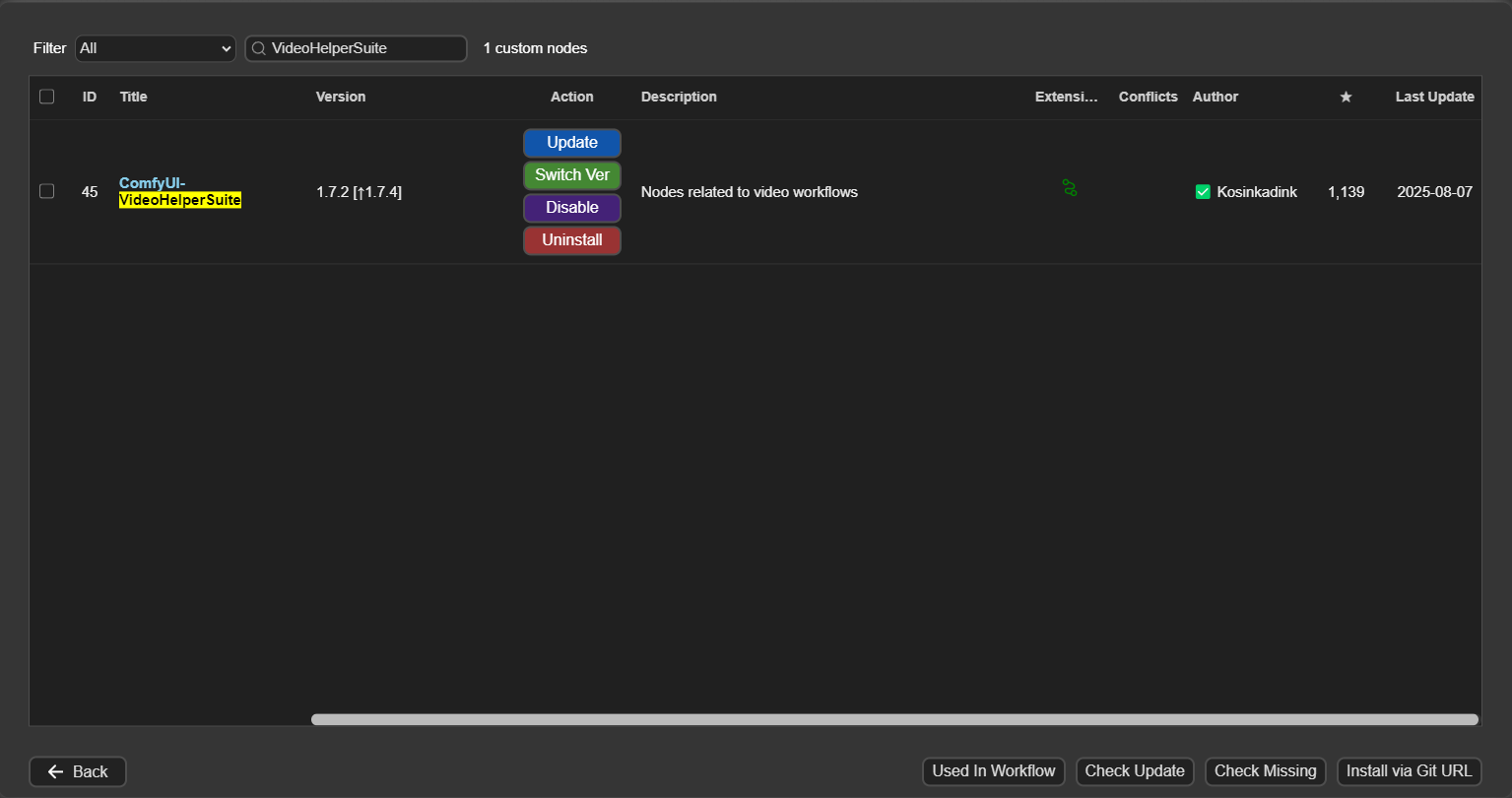Toggle the select-all checkbox in header
The height and width of the screenshot is (798, 1512).
coord(46,97)
